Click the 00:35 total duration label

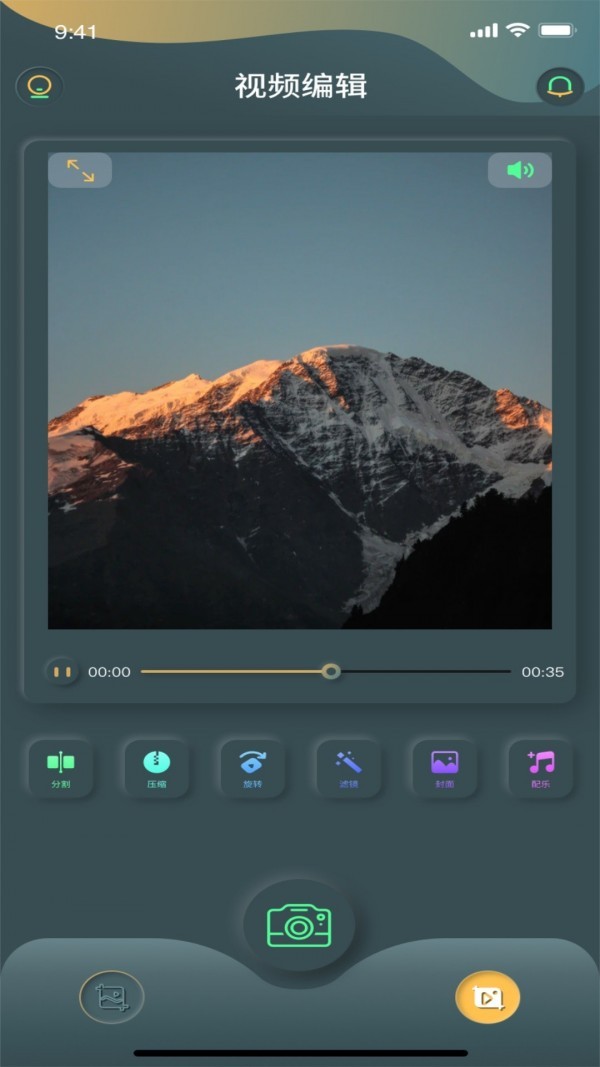click(x=542, y=672)
